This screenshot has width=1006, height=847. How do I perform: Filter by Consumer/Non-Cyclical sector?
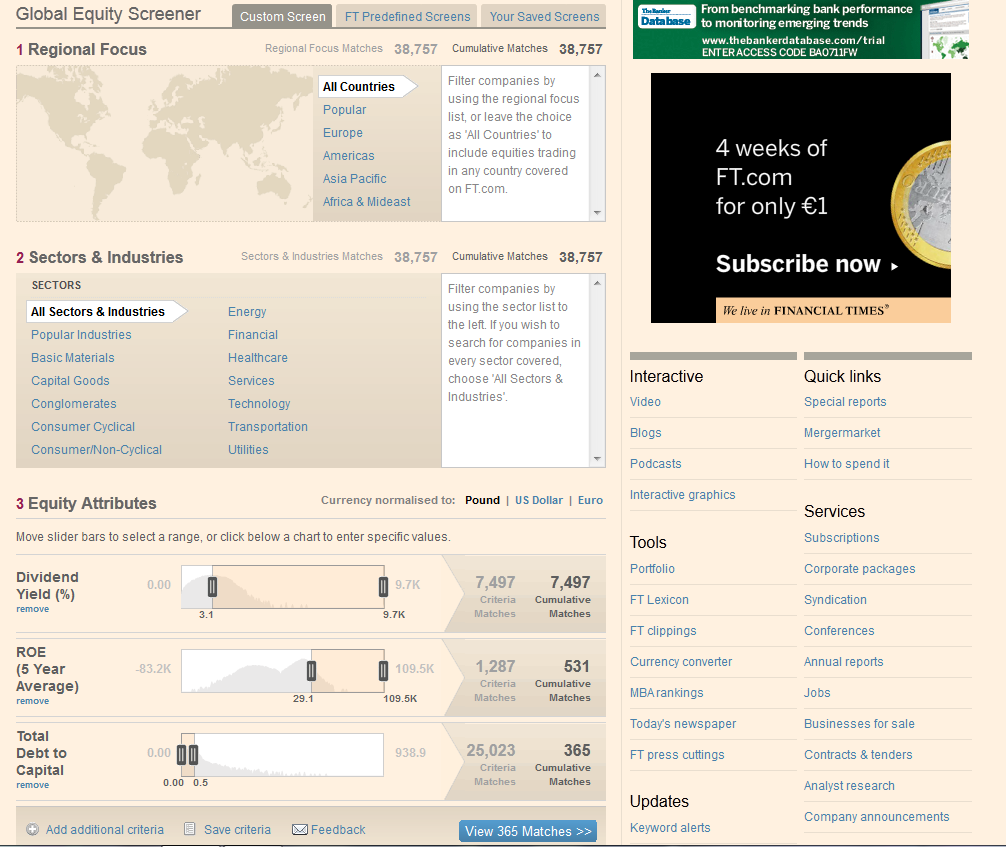click(96, 450)
